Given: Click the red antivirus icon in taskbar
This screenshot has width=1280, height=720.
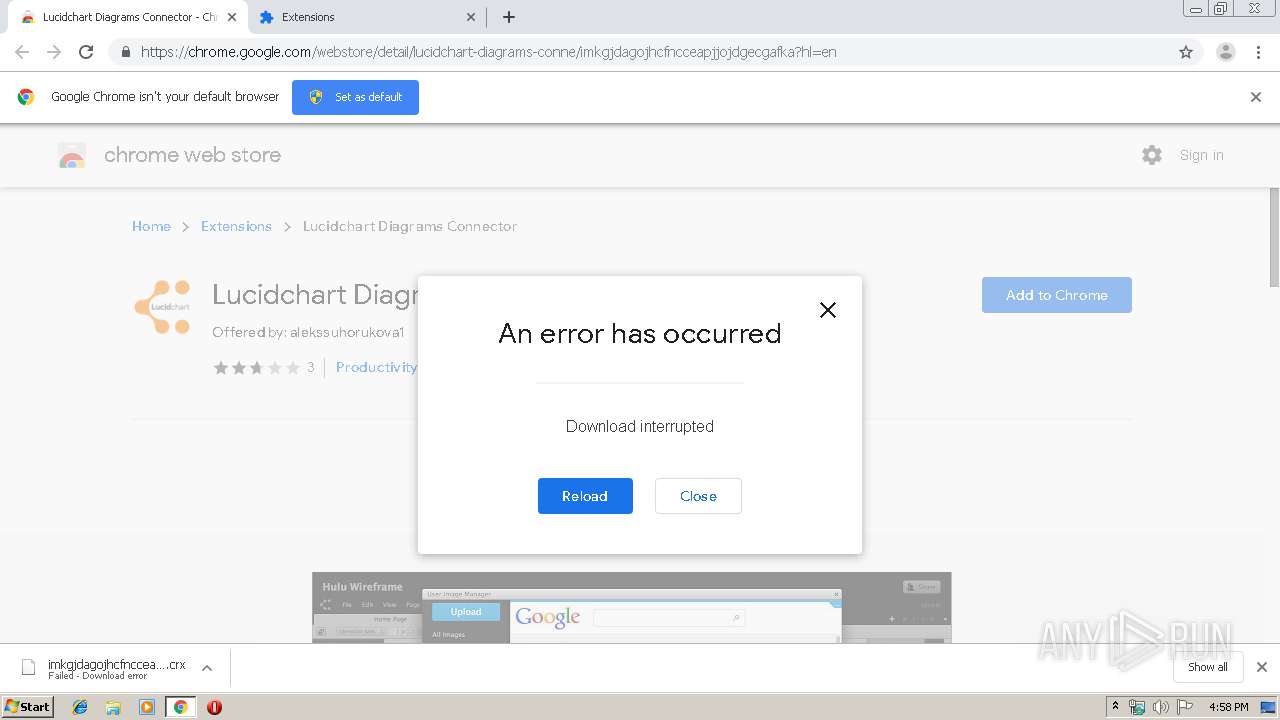Looking at the screenshot, I should point(214,707).
